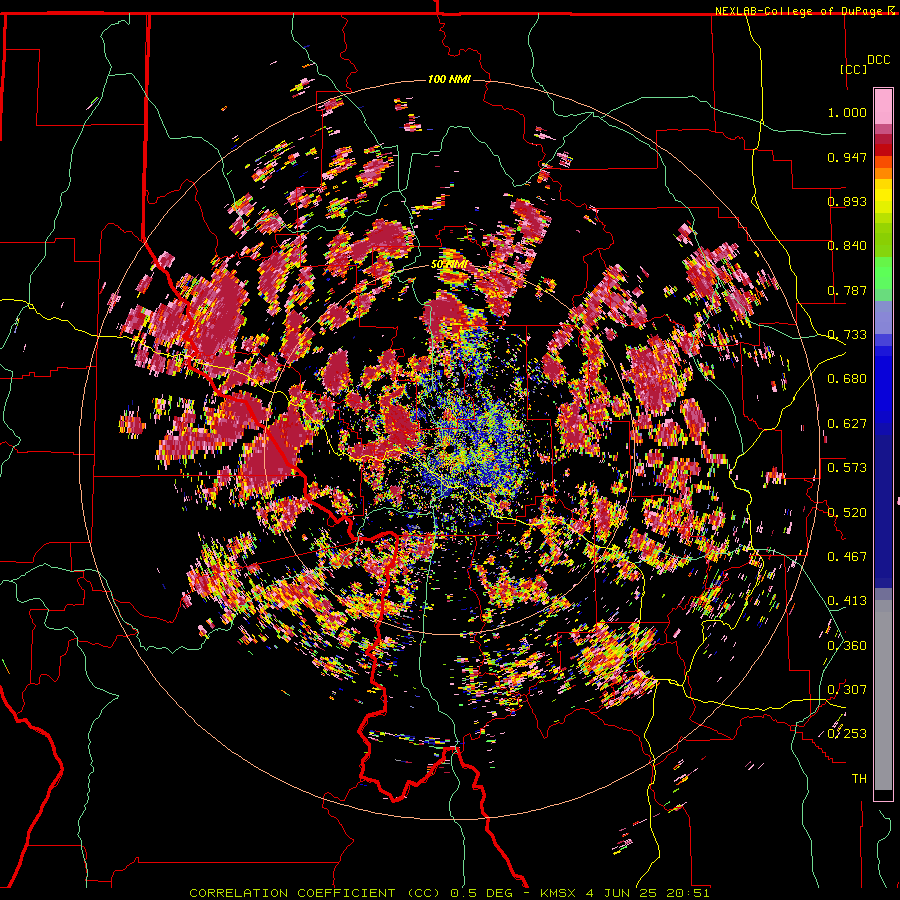Click the Correlation Coefficient caption at bottom
Viewport: 900px width, 900px height.
pos(449,893)
